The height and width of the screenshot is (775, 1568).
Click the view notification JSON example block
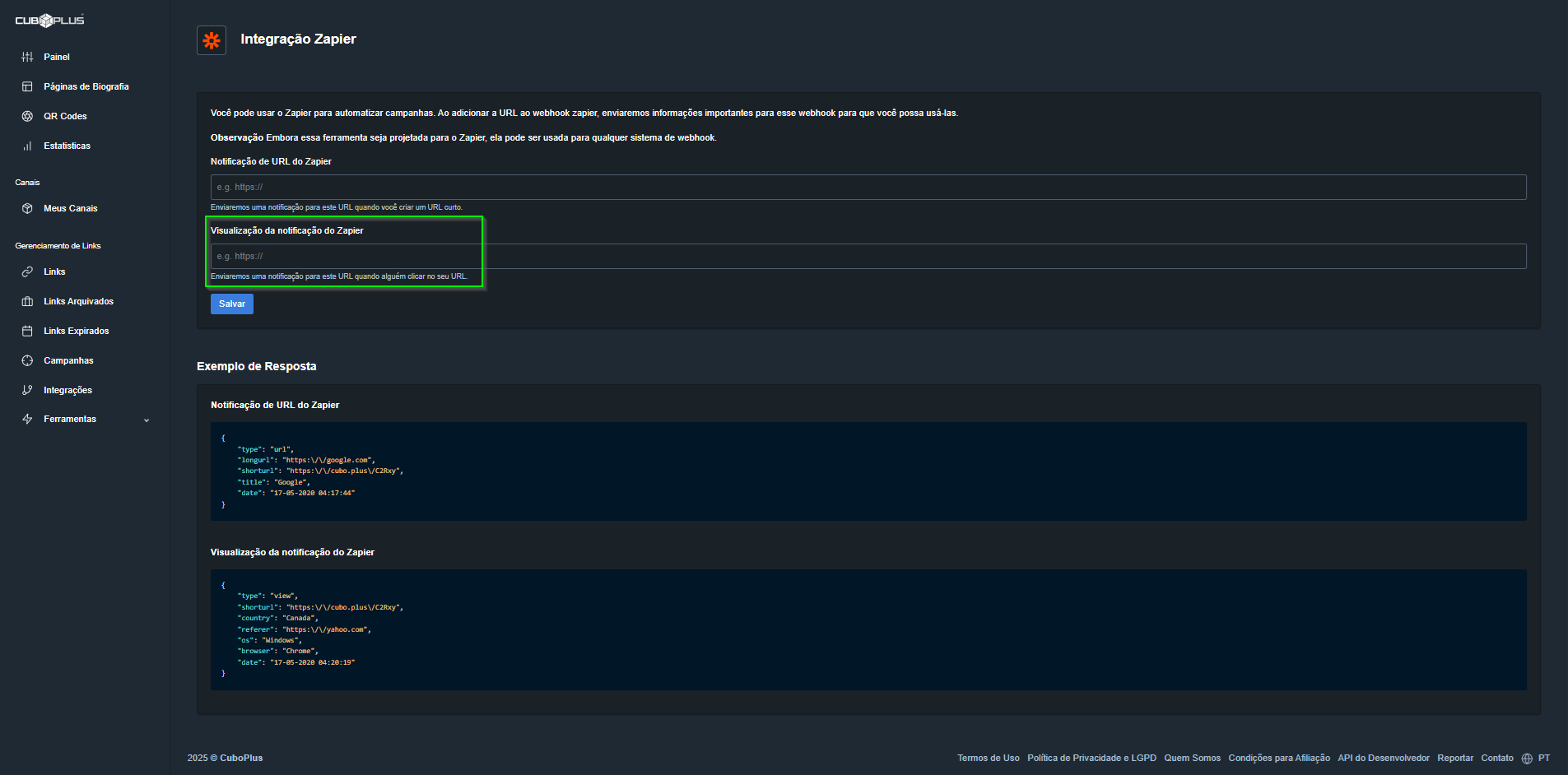868,629
